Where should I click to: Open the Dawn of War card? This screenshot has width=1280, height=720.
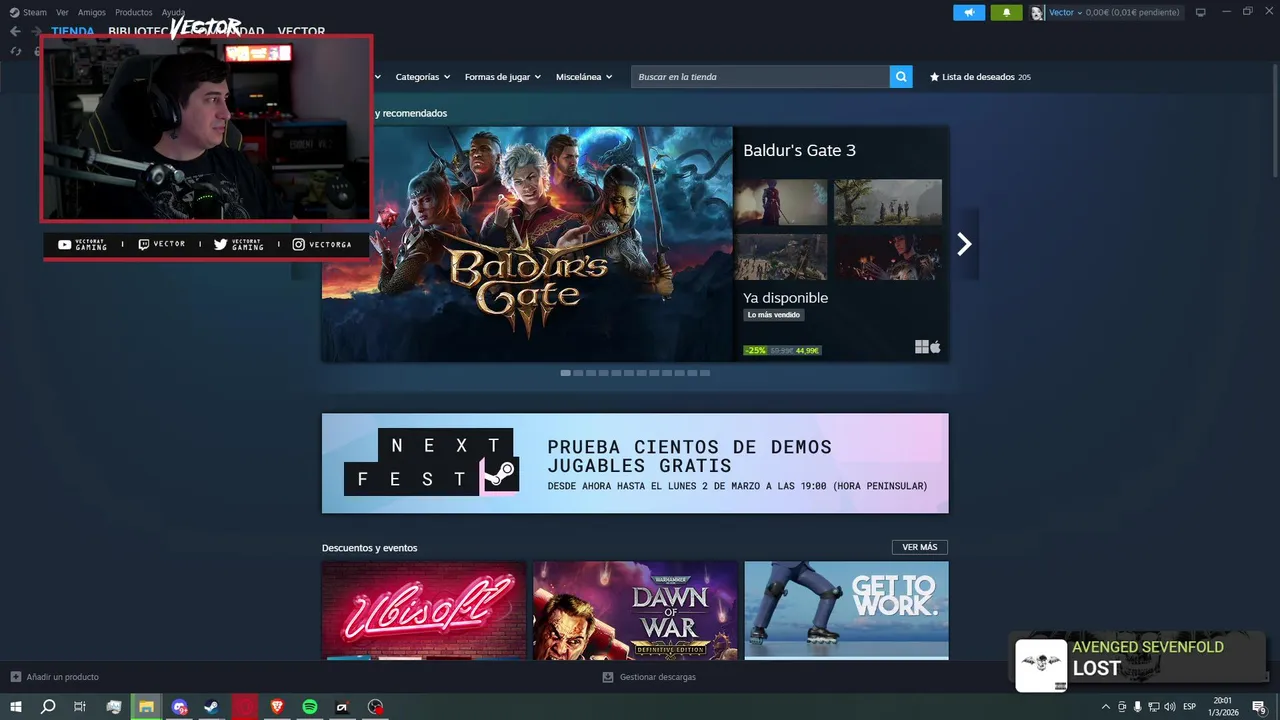coord(636,610)
